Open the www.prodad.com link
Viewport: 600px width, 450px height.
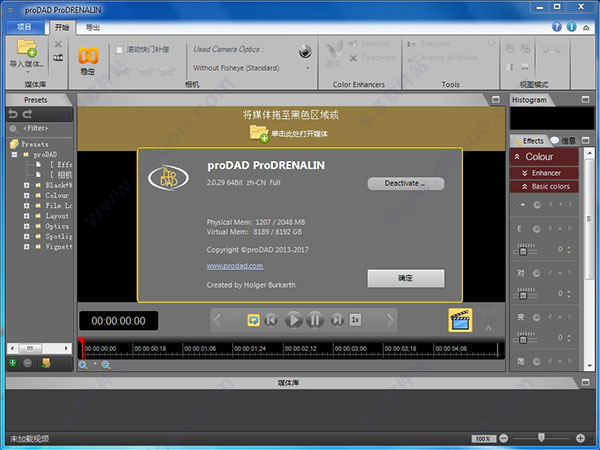pyautogui.click(x=235, y=266)
